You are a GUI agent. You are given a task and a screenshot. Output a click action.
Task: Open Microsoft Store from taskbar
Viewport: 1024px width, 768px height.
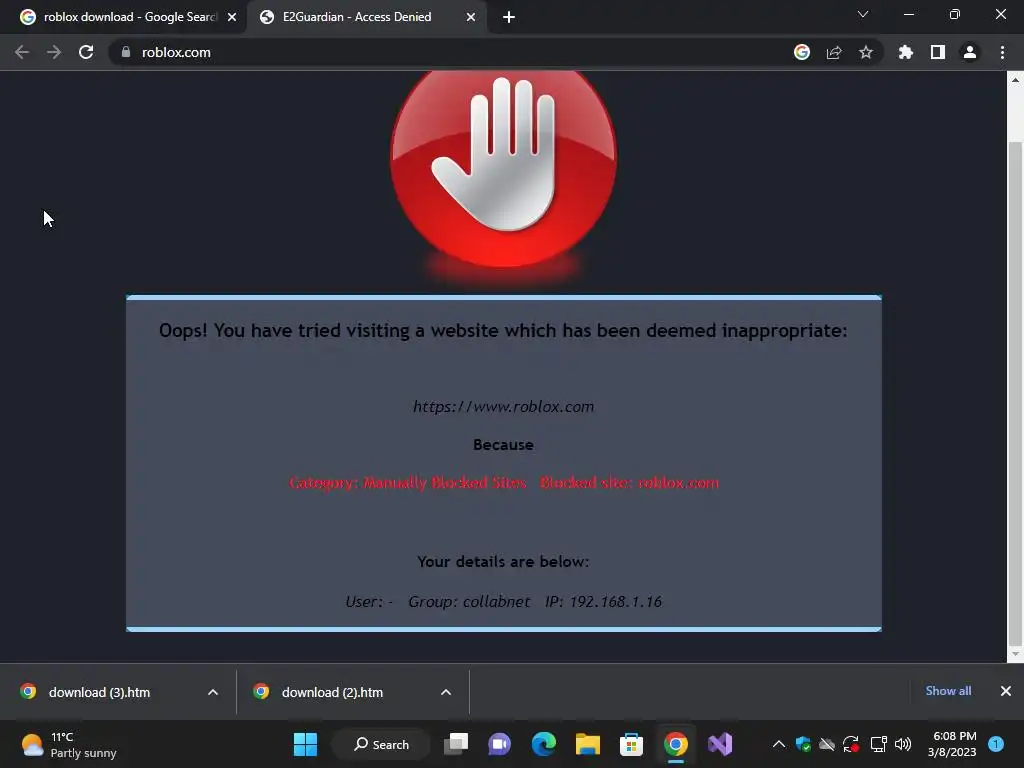632,744
